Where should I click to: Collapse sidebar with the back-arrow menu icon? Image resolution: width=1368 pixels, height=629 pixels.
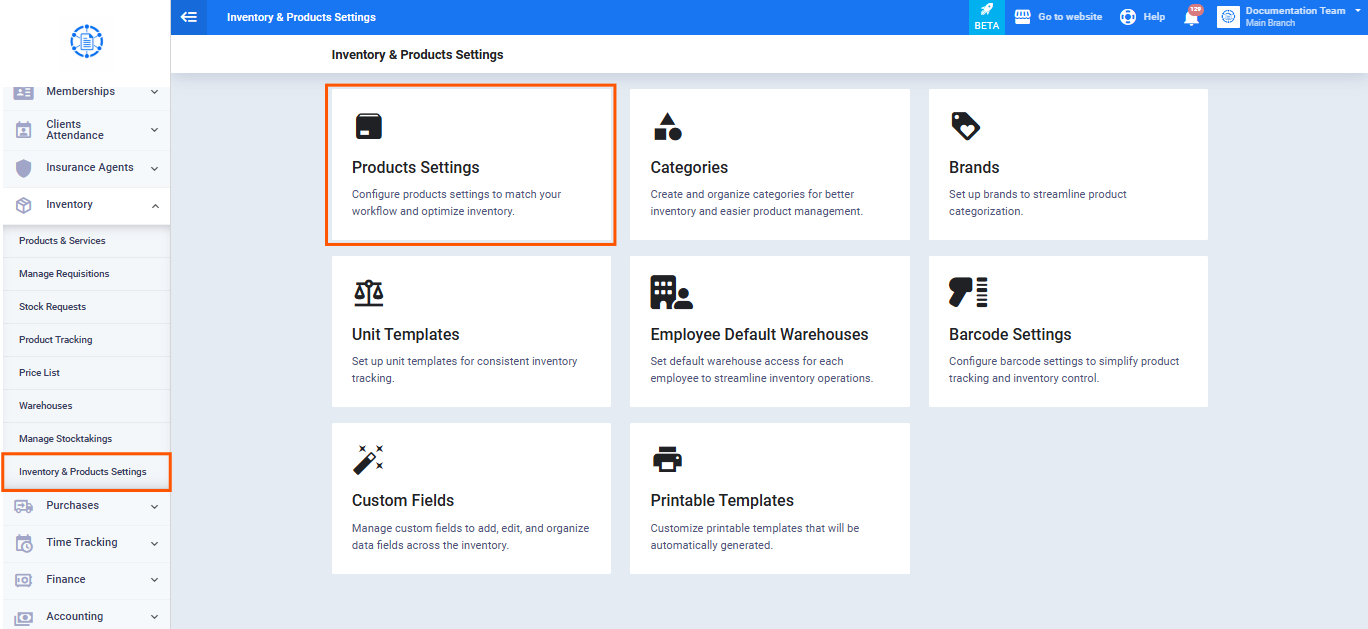[189, 17]
